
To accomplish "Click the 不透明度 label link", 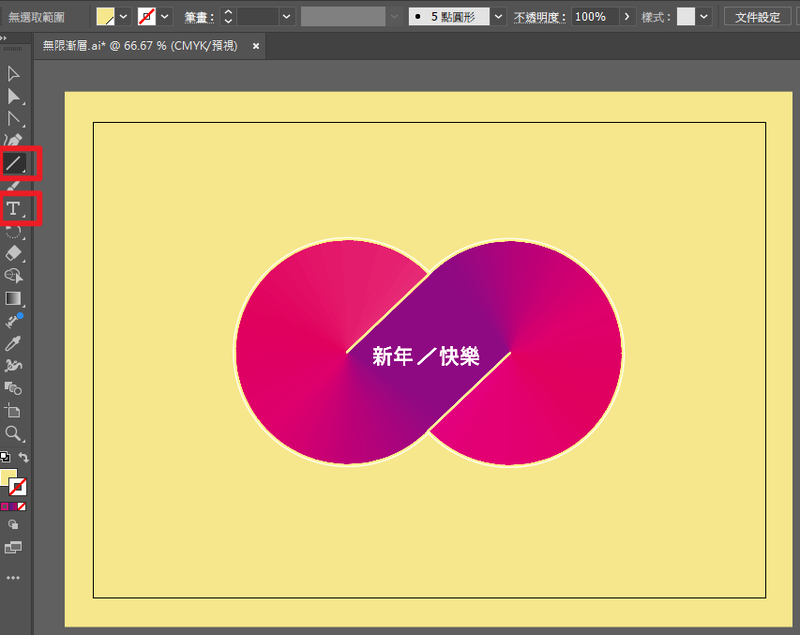I will (538, 17).
